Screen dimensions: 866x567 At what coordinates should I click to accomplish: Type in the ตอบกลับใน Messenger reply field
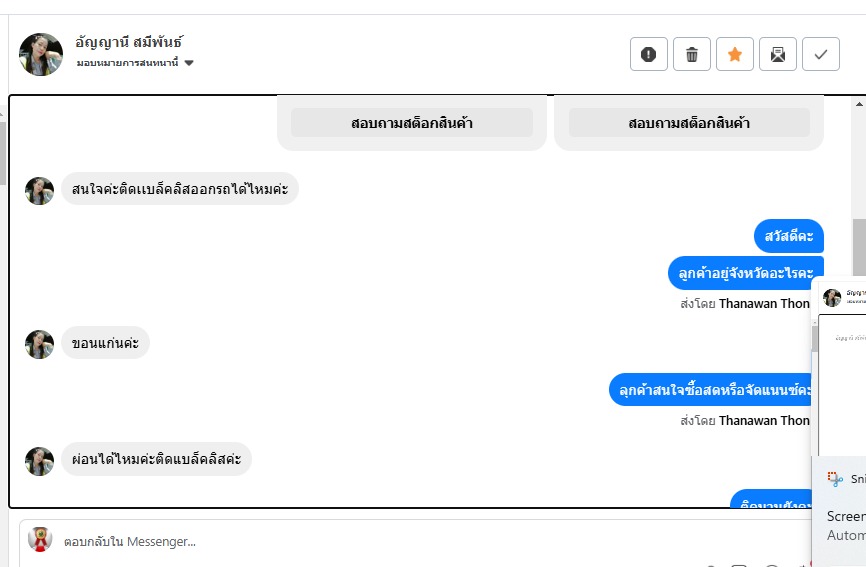400,541
